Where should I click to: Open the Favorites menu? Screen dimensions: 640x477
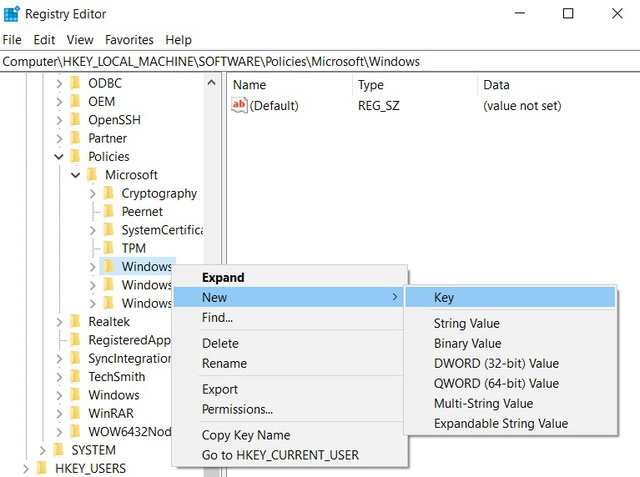(x=129, y=40)
